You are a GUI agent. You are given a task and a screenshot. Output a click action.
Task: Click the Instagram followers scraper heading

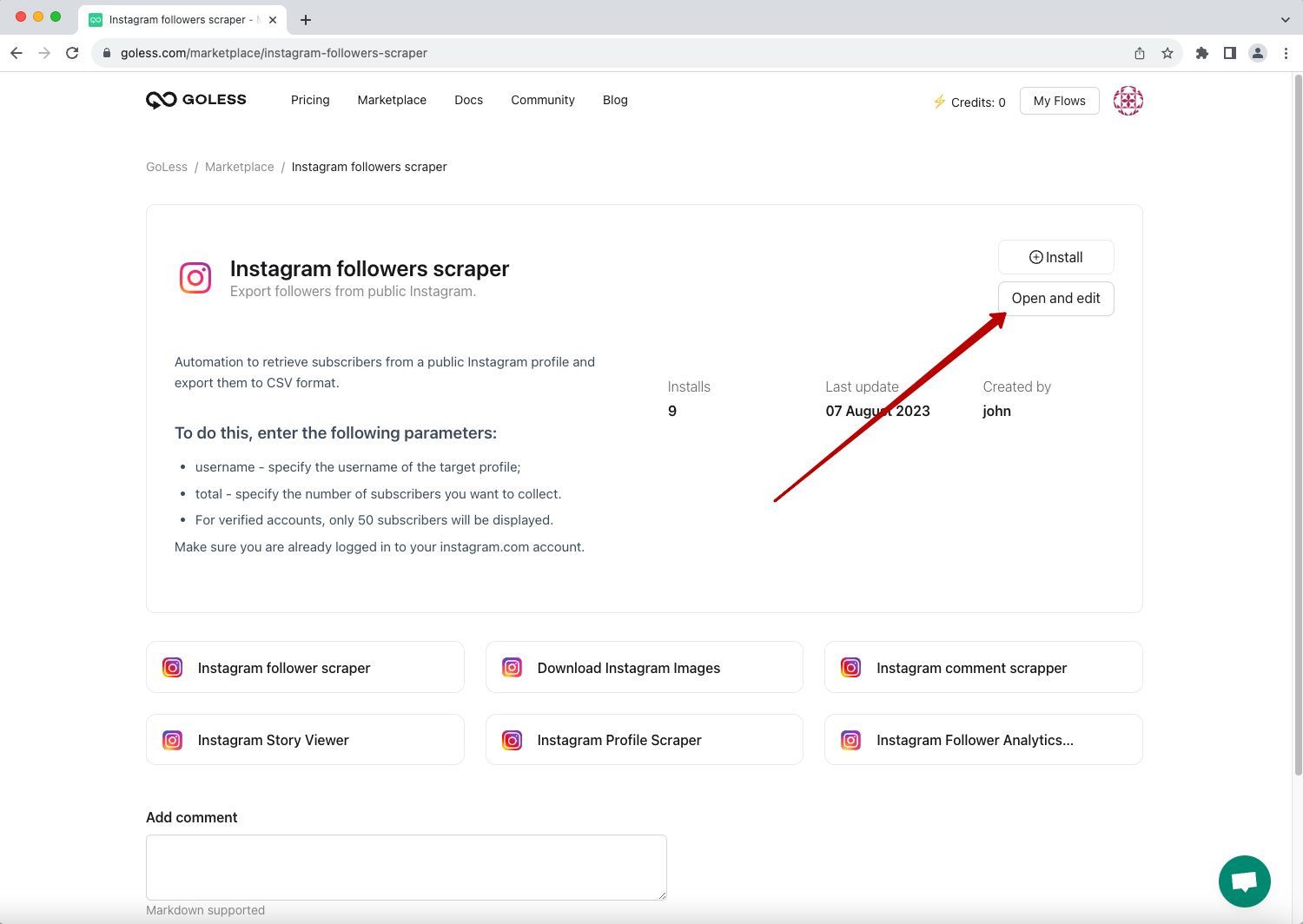click(x=369, y=269)
